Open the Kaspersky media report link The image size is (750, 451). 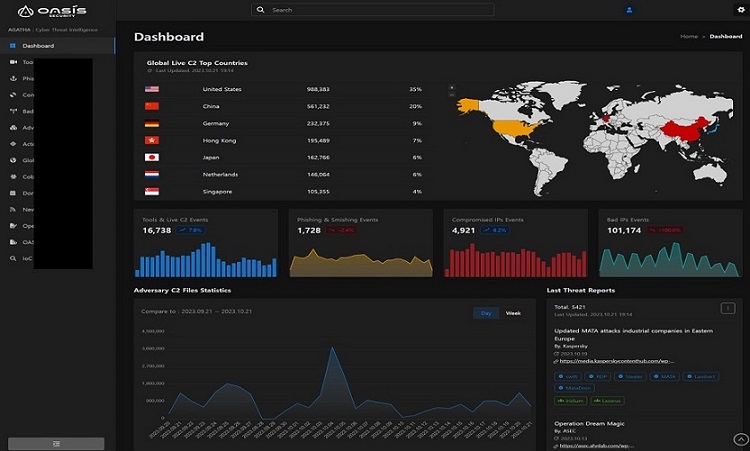point(618,361)
